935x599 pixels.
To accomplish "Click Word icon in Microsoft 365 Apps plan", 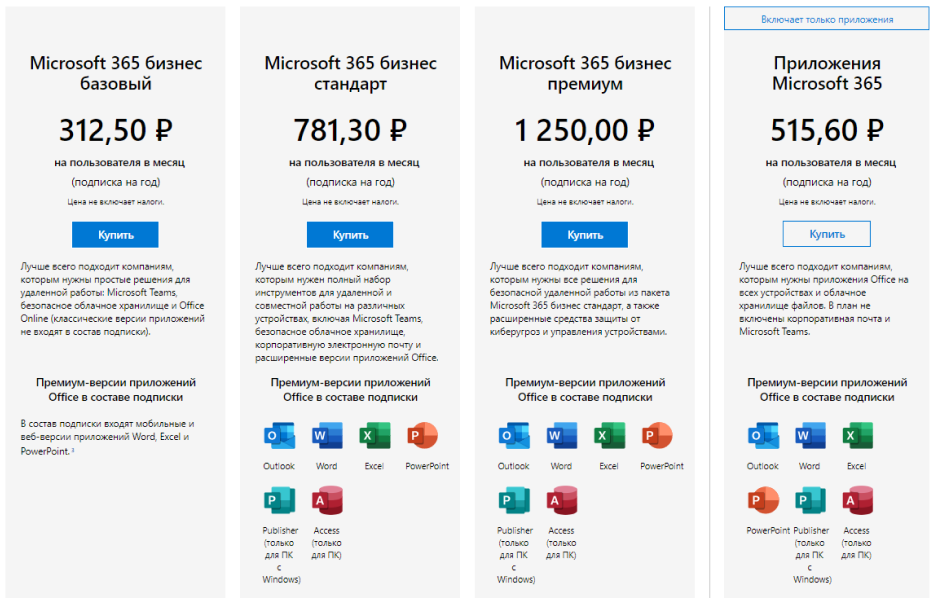I will (x=810, y=436).
